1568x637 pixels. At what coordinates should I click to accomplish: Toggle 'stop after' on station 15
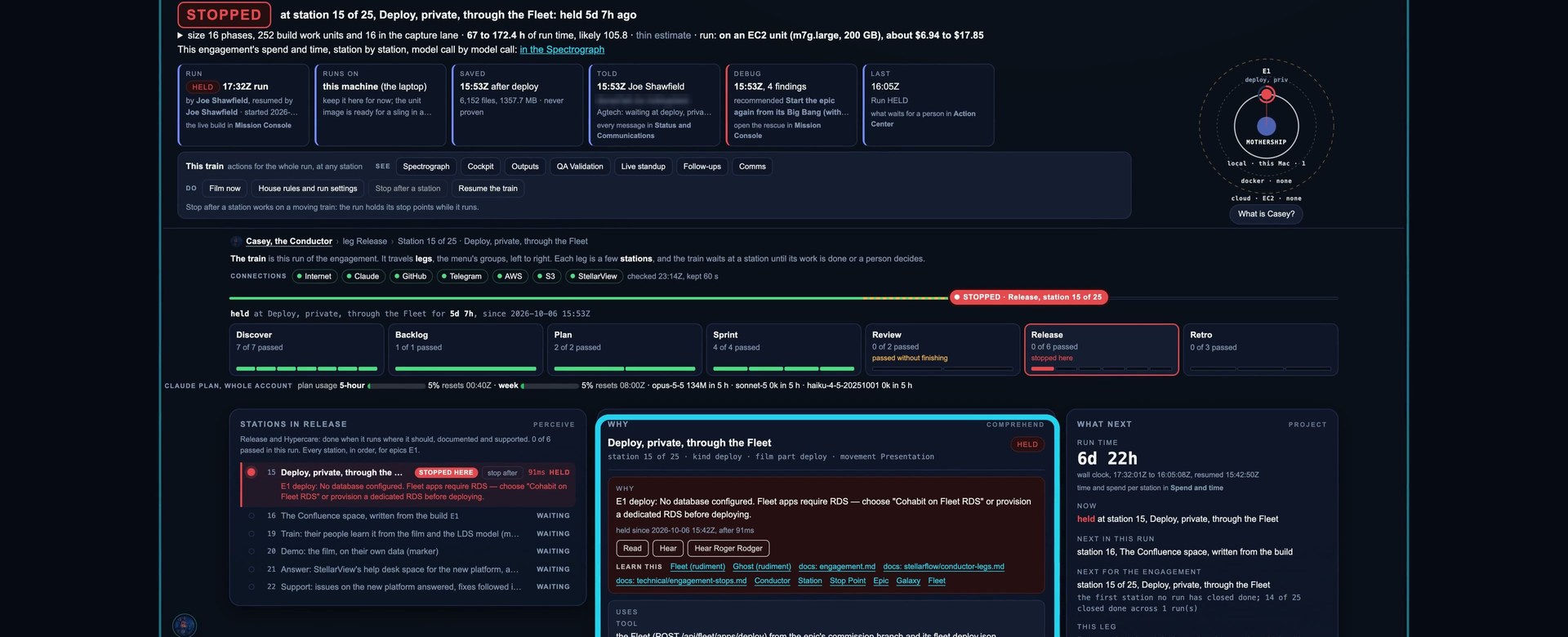coord(502,472)
